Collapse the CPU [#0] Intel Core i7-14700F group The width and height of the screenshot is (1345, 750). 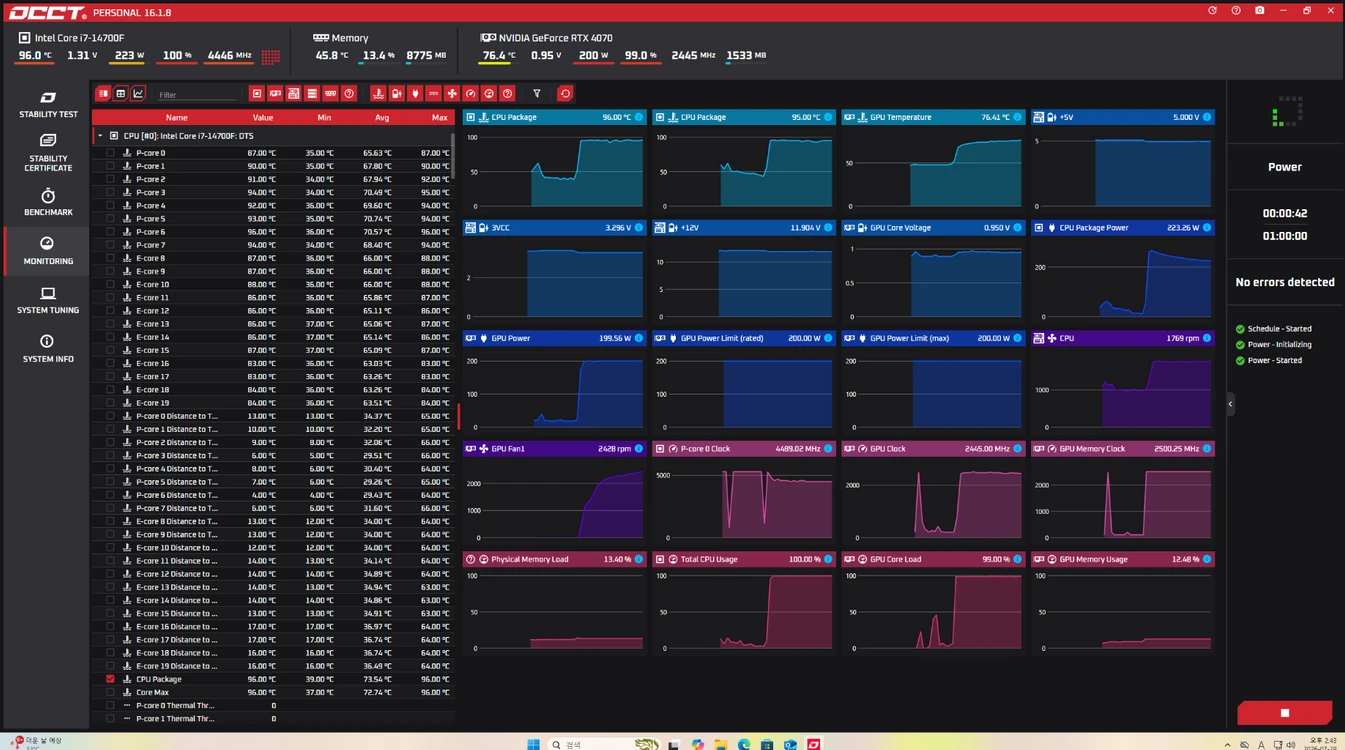coord(100,136)
